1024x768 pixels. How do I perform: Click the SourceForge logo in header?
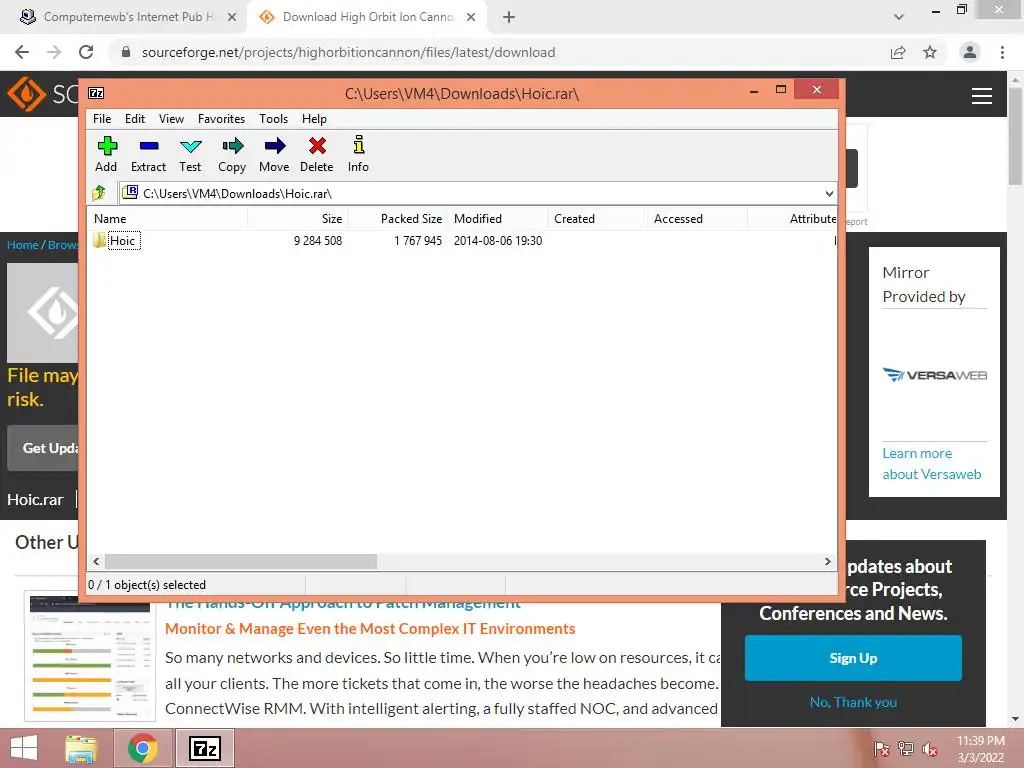click(26, 94)
